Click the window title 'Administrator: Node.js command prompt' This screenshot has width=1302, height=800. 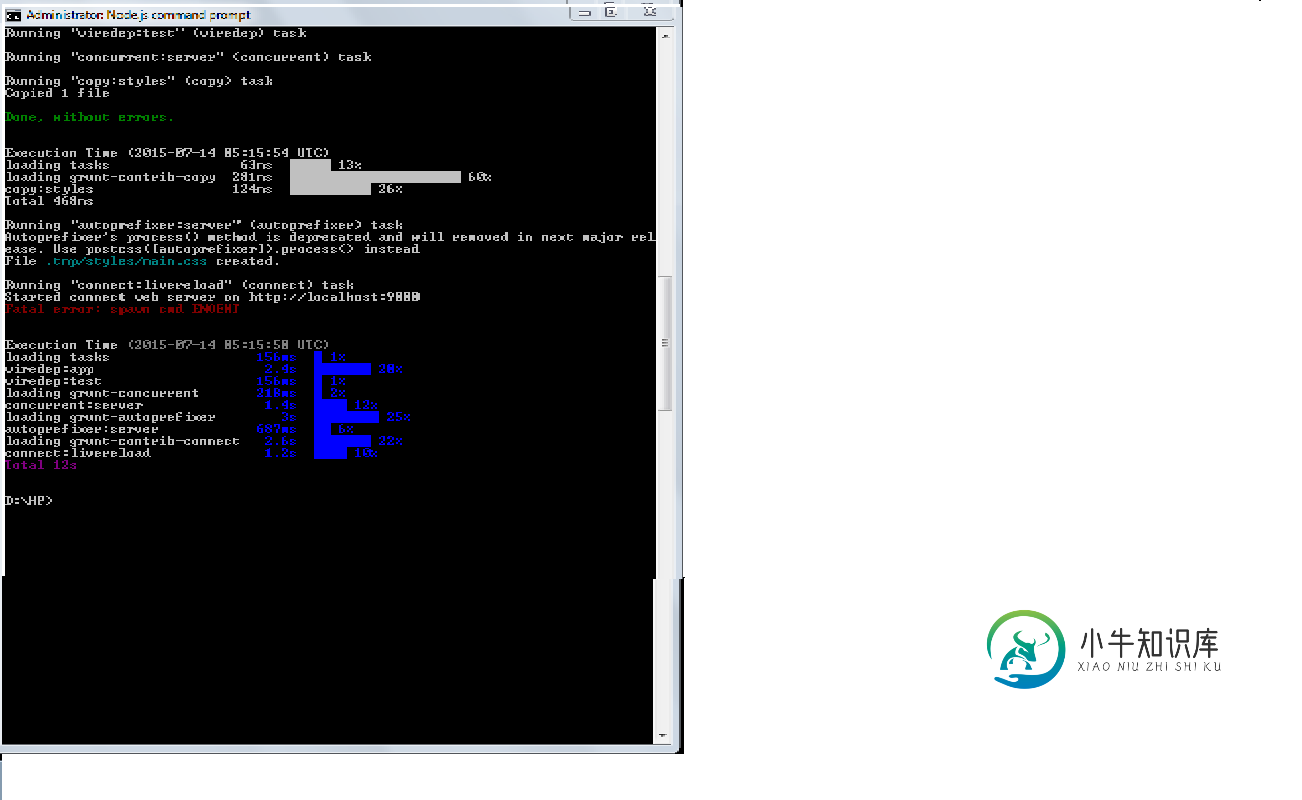coord(138,15)
